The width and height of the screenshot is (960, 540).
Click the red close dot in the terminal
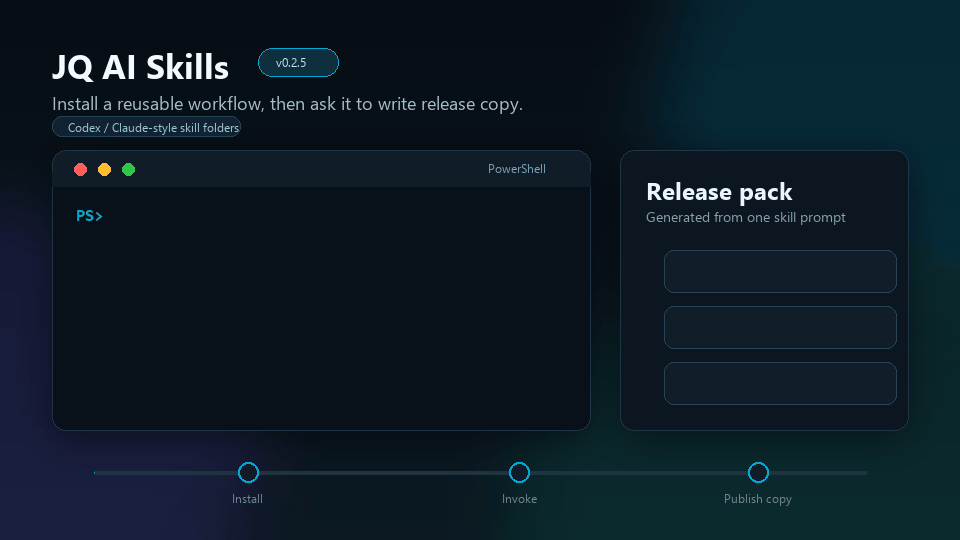[x=80, y=170]
